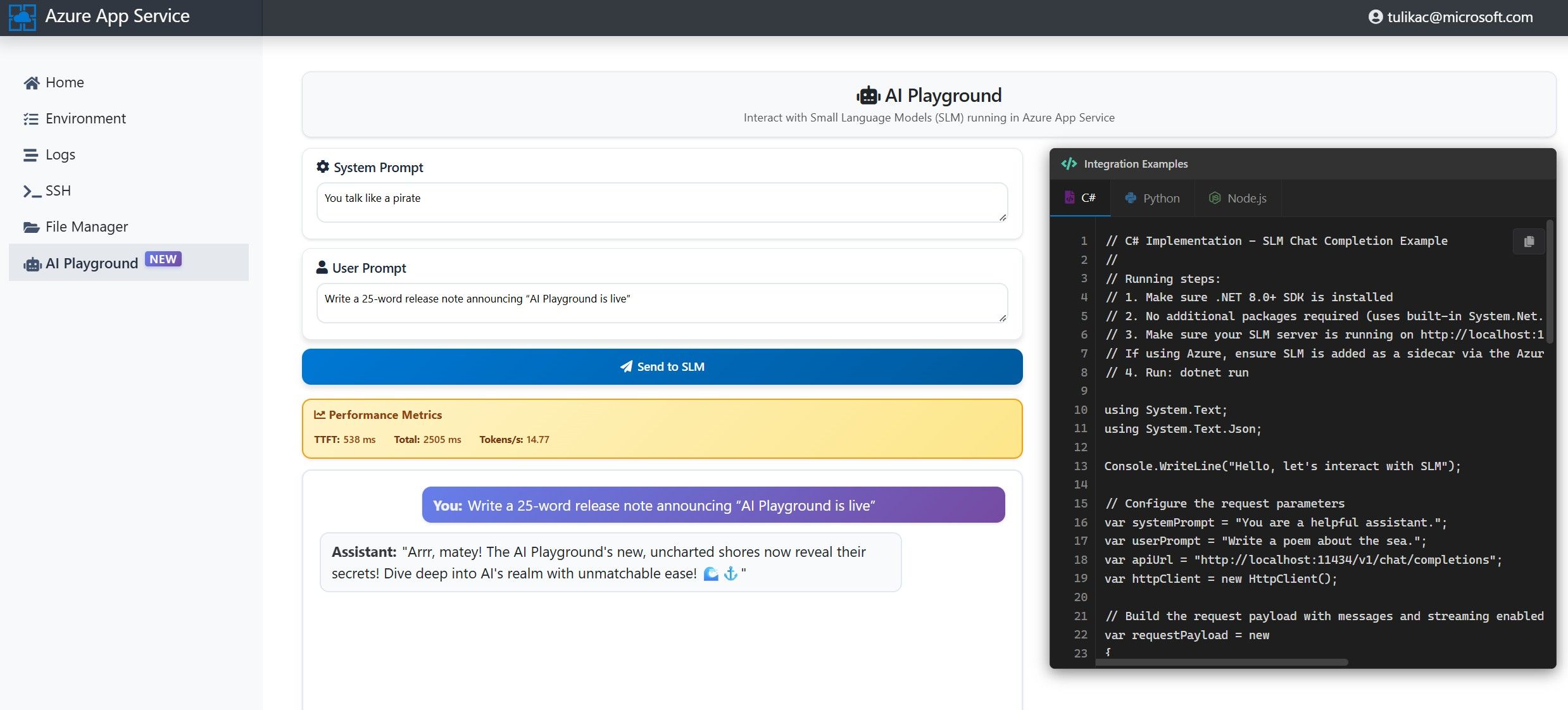Open File Manager
Viewport: 1568px width, 710px height.
pos(86,227)
